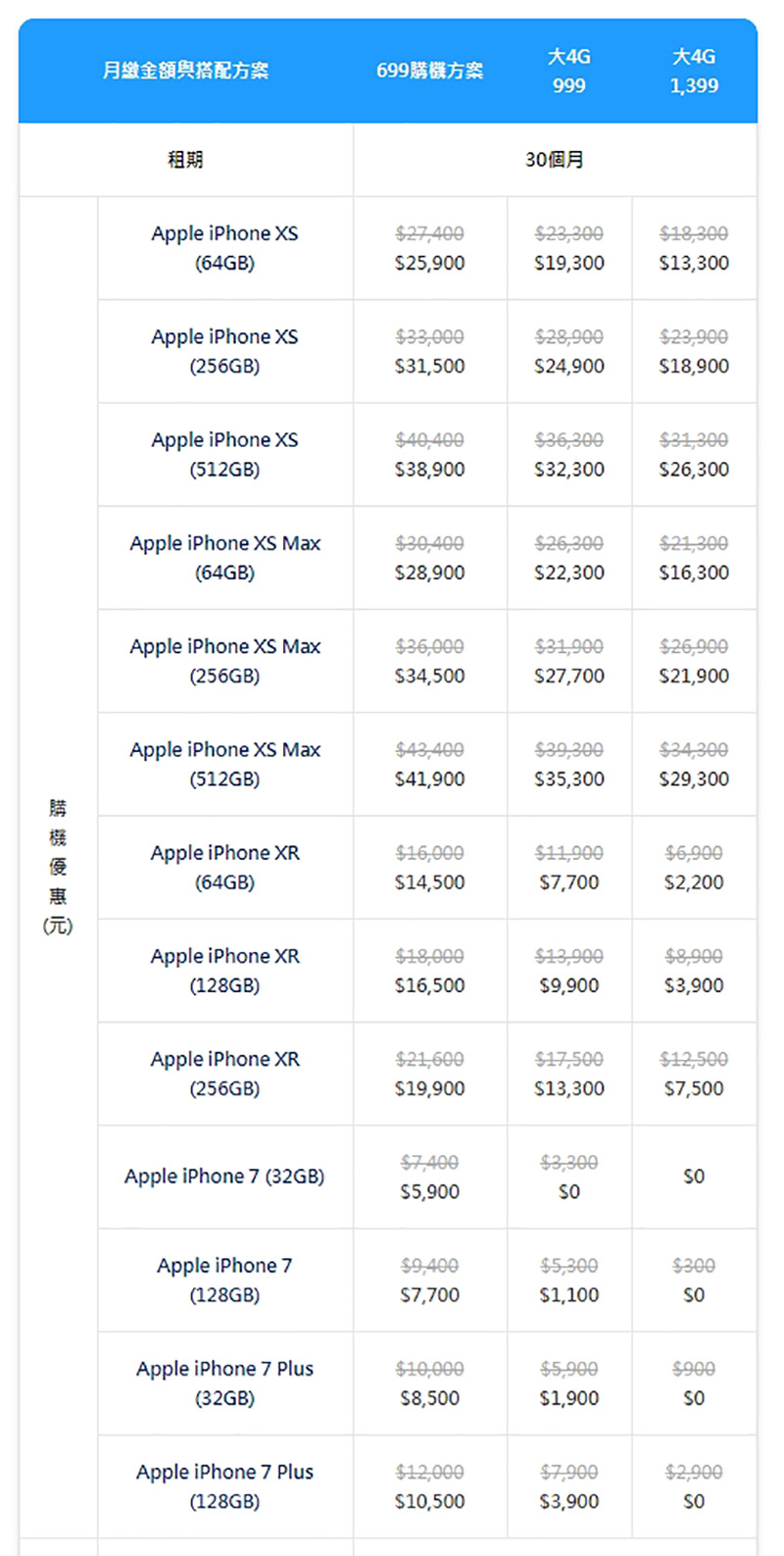784x1556 pixels.
Task: Click the 購機優惠(元) side label
Action: click(58, 867)
